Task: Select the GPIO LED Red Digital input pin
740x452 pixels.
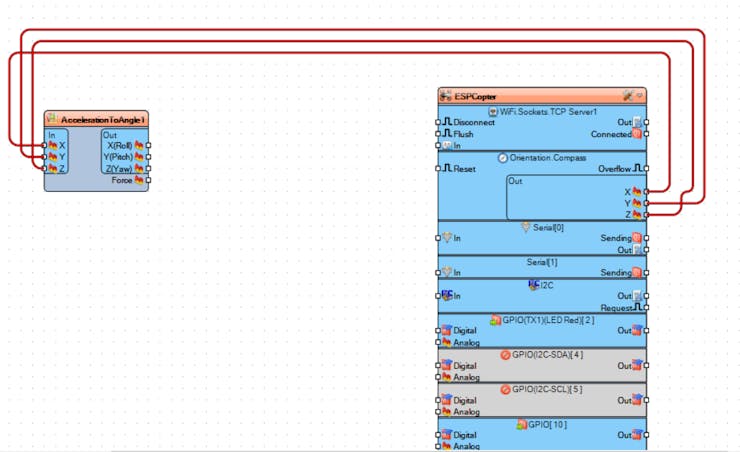Action: 438,331
